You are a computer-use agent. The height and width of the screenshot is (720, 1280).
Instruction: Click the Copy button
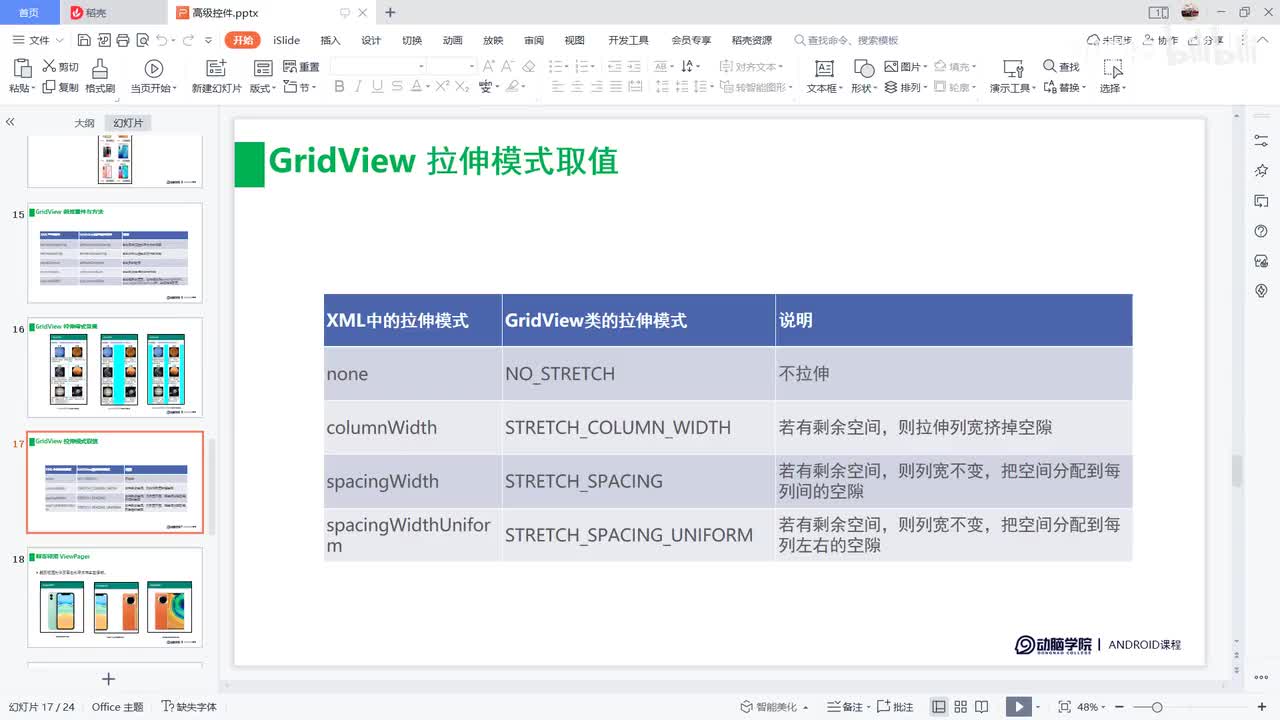click(x=60, y=88)
